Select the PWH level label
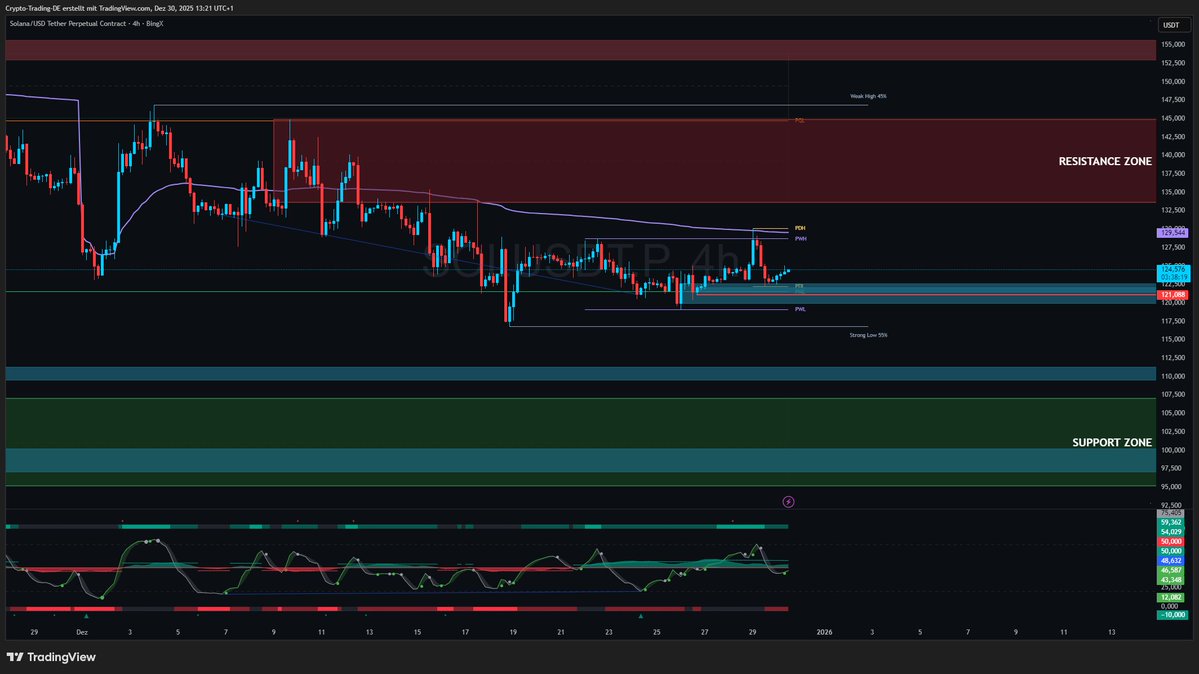This screenshot has width=1199, height=674. point(800,239)
